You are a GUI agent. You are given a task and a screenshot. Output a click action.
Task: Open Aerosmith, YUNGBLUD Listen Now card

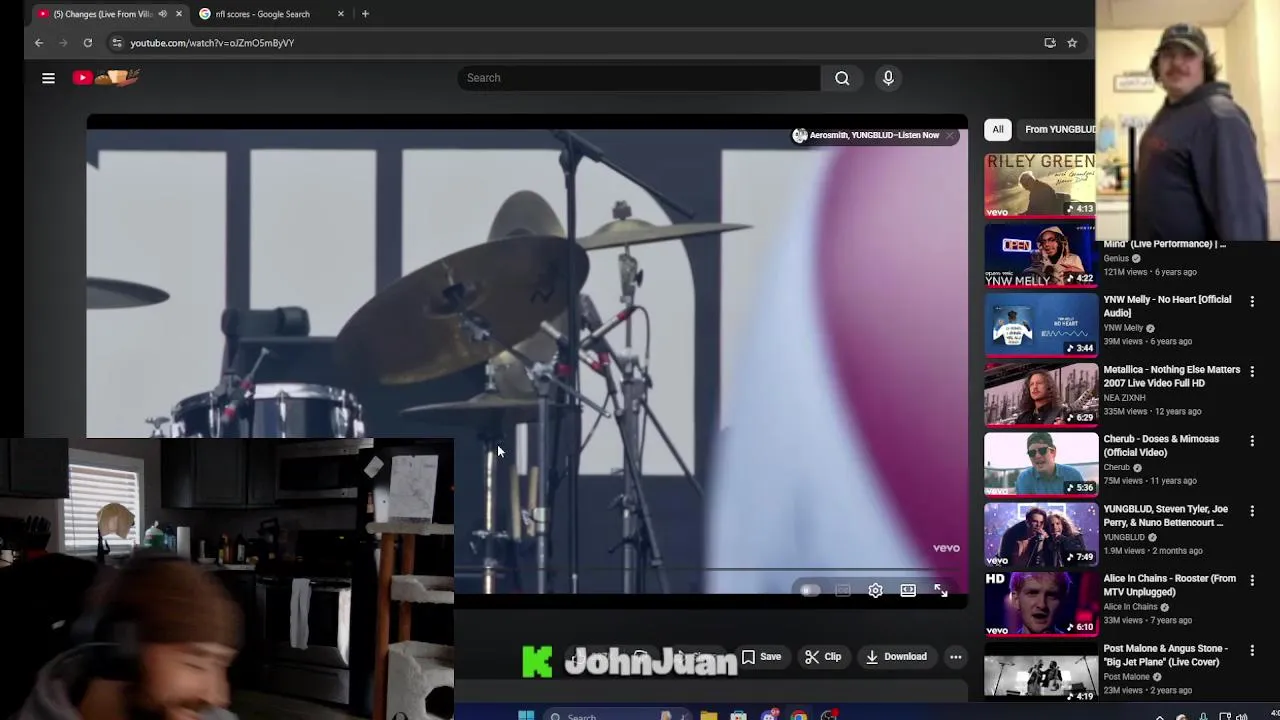[866, 135]
